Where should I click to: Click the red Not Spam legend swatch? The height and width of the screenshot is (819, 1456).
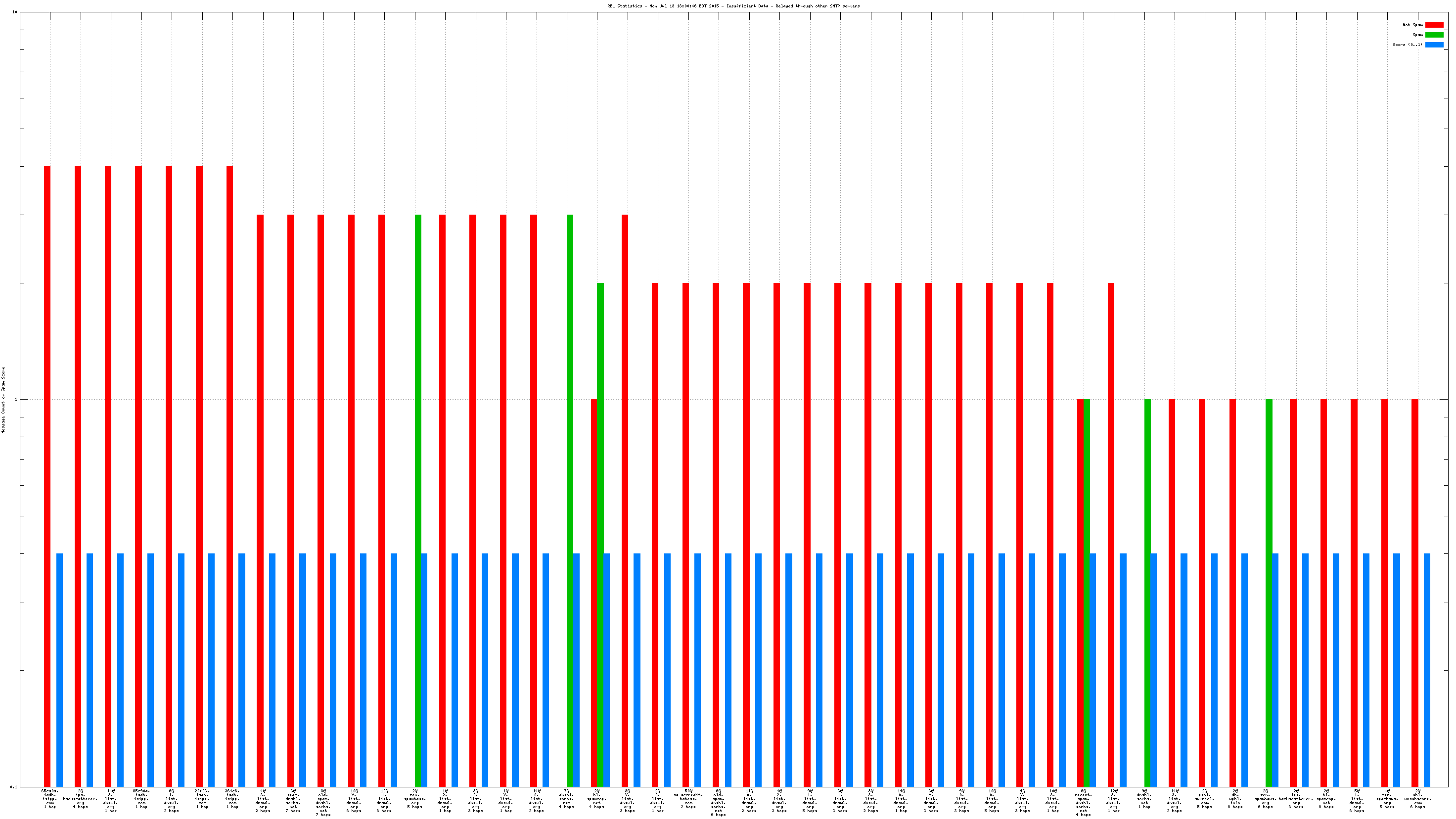[1434, 25]
